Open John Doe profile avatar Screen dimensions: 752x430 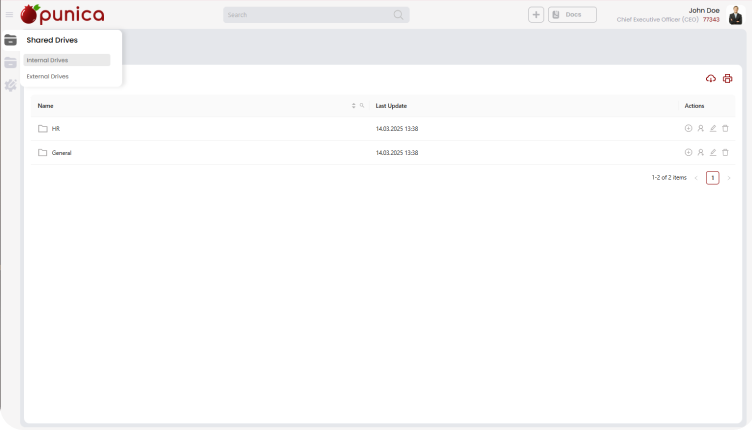click(x=735, y=15)
